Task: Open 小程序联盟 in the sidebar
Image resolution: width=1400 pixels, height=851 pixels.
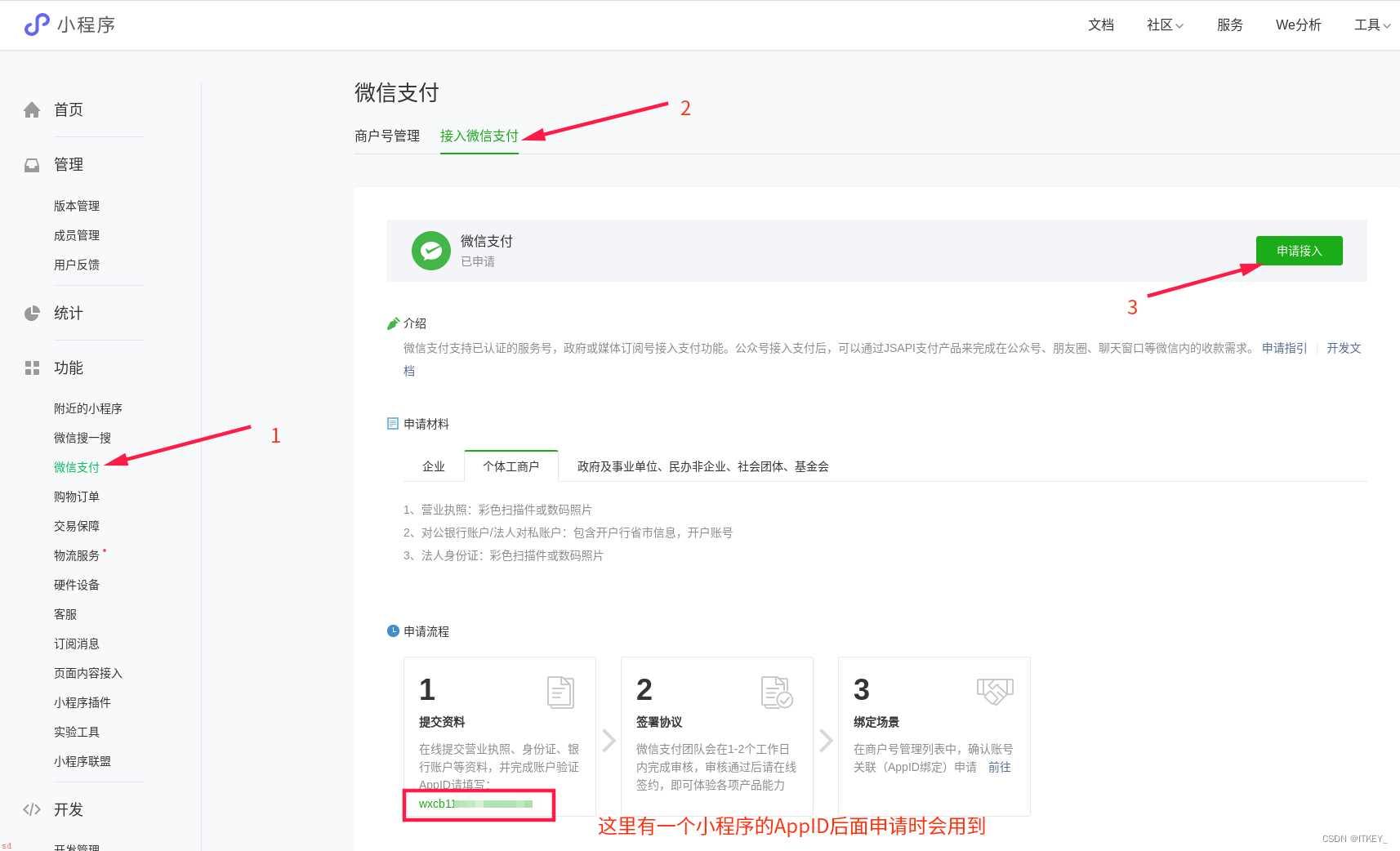Action: click(x=82, y=761)
